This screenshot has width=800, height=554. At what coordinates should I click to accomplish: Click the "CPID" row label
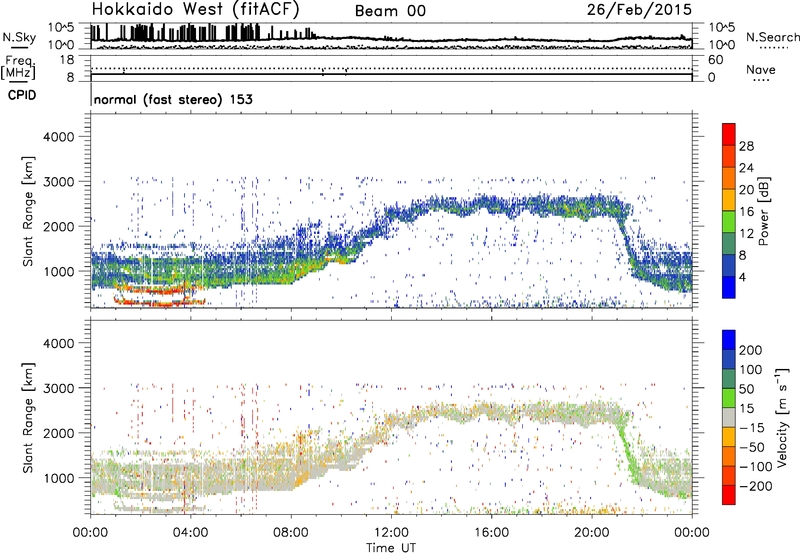coord(22,95)
